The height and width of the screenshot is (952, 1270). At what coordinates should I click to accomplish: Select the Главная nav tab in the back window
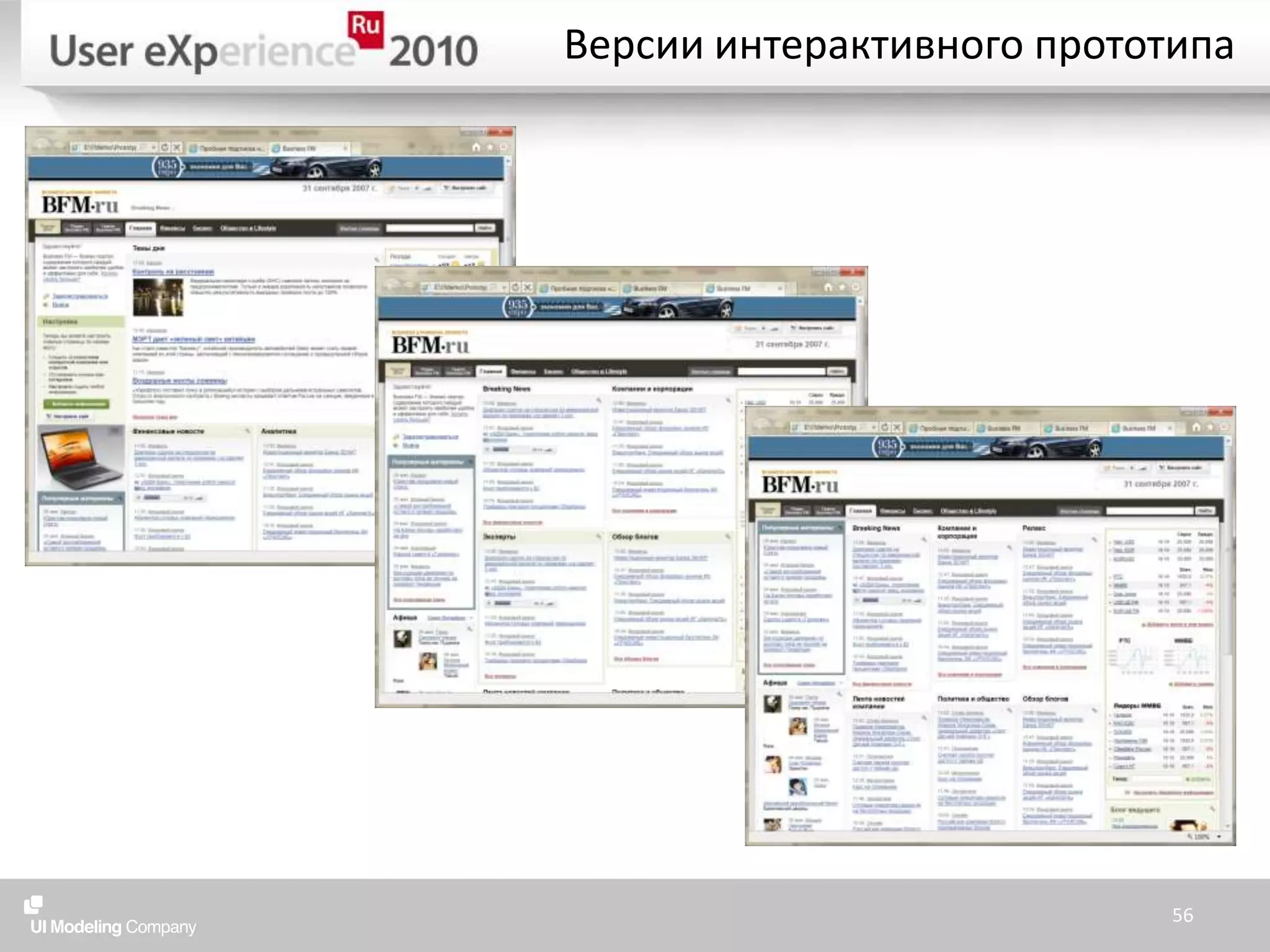pos(141,228)
